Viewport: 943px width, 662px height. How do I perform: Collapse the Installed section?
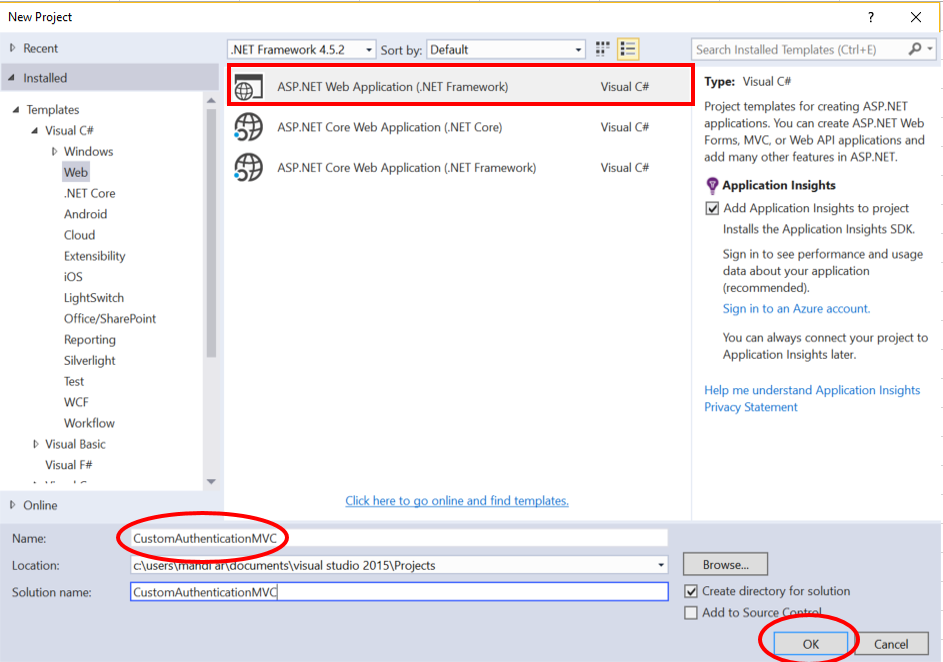pyautogui.click(x=11, y=78)
